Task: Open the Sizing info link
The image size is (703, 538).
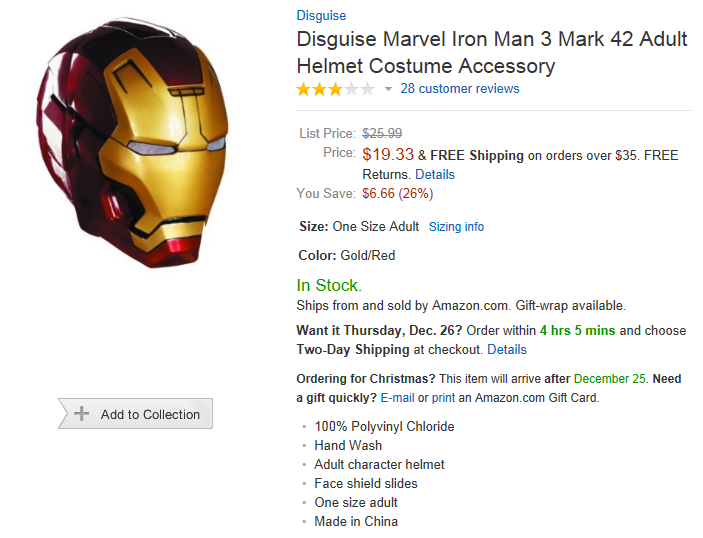Action: coord(456,227)
